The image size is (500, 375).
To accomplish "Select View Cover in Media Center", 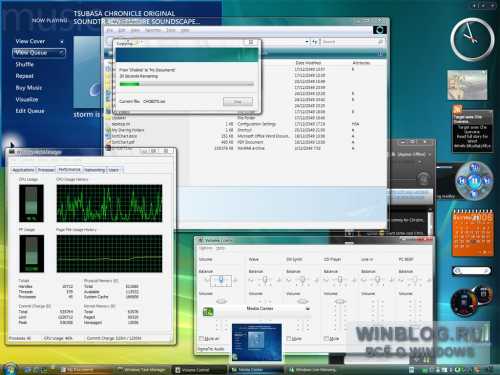I will point(30,41).
